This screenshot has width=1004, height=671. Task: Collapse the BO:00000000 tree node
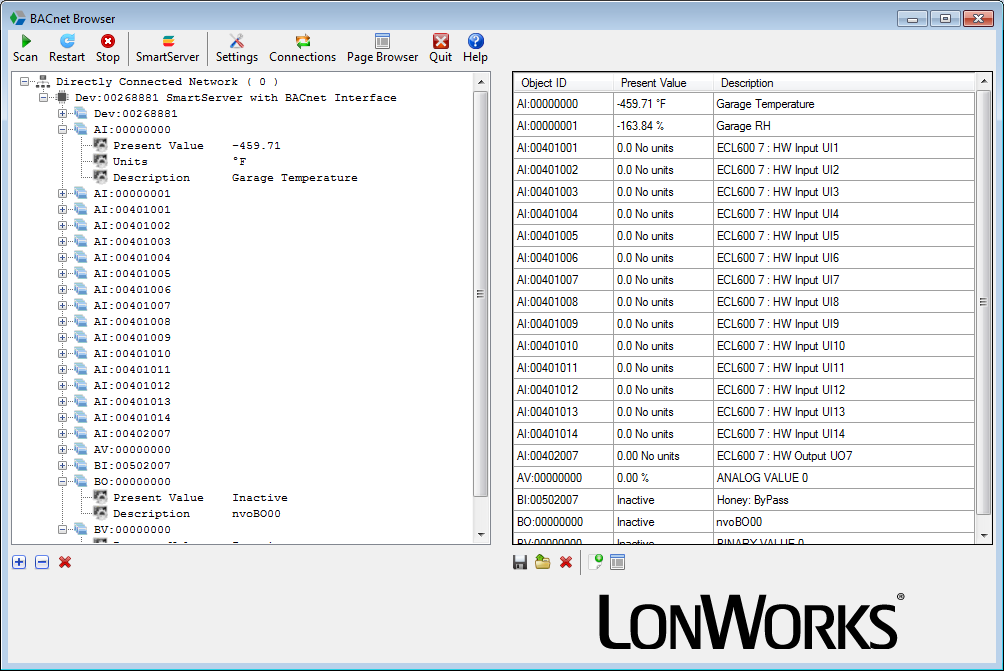pyautogui.click(x=62, y=481)
